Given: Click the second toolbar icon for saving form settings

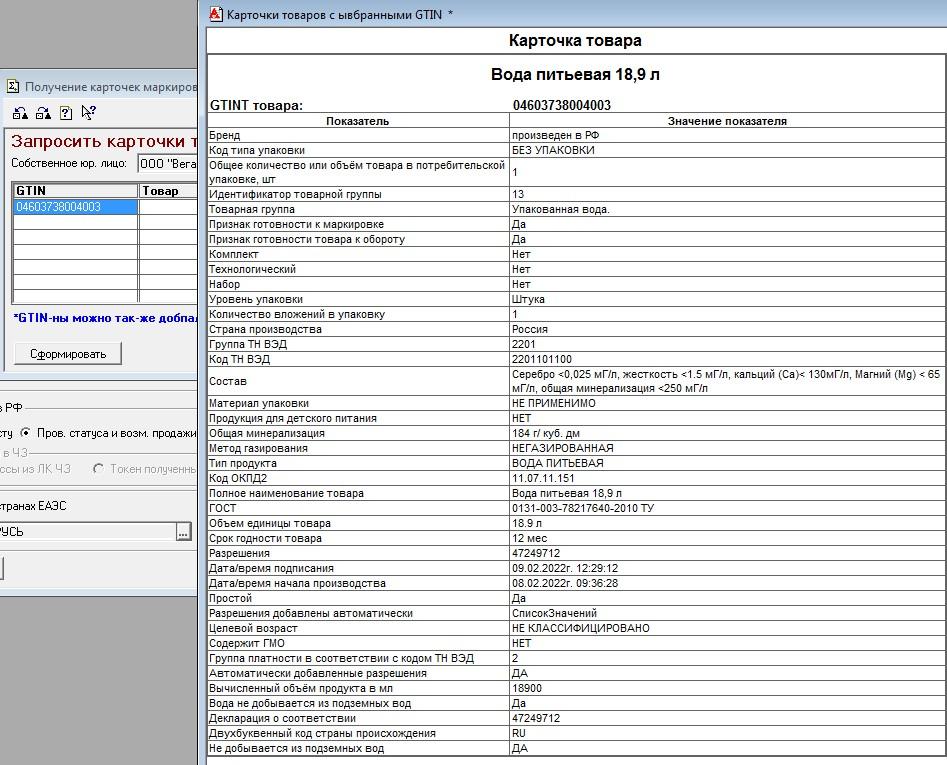Looking at the screenshot, I should click(43, 113).
